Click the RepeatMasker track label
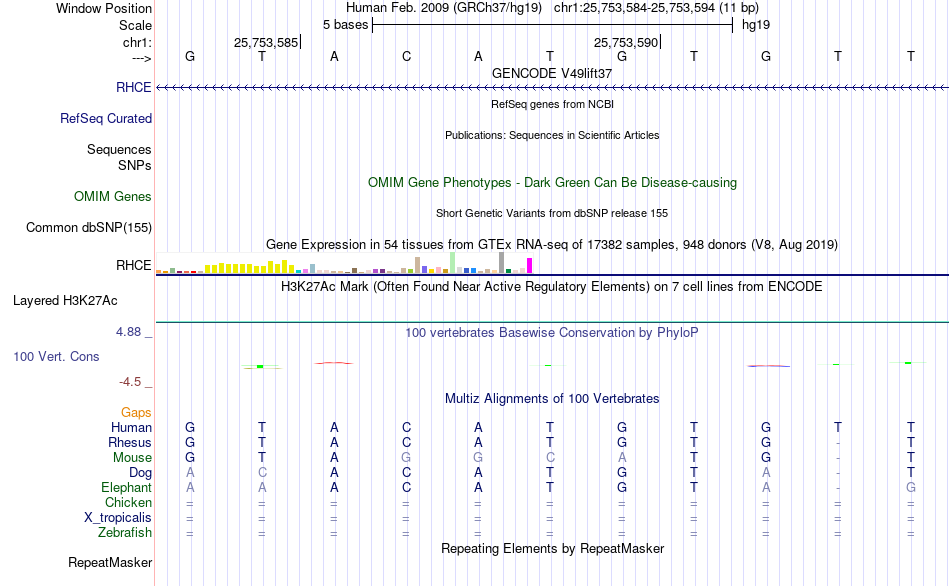This screenshot has width=950, height=586. 110,562
